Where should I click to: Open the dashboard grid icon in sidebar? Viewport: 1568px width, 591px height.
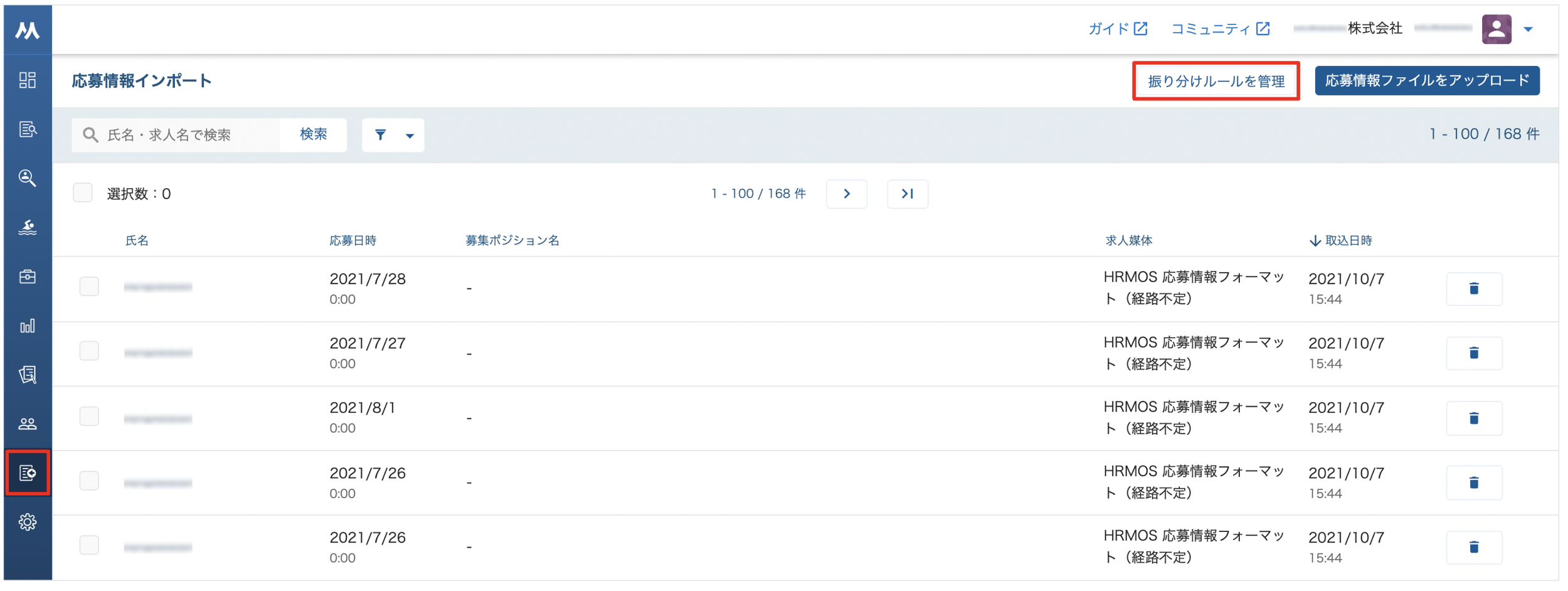[28, 80]
